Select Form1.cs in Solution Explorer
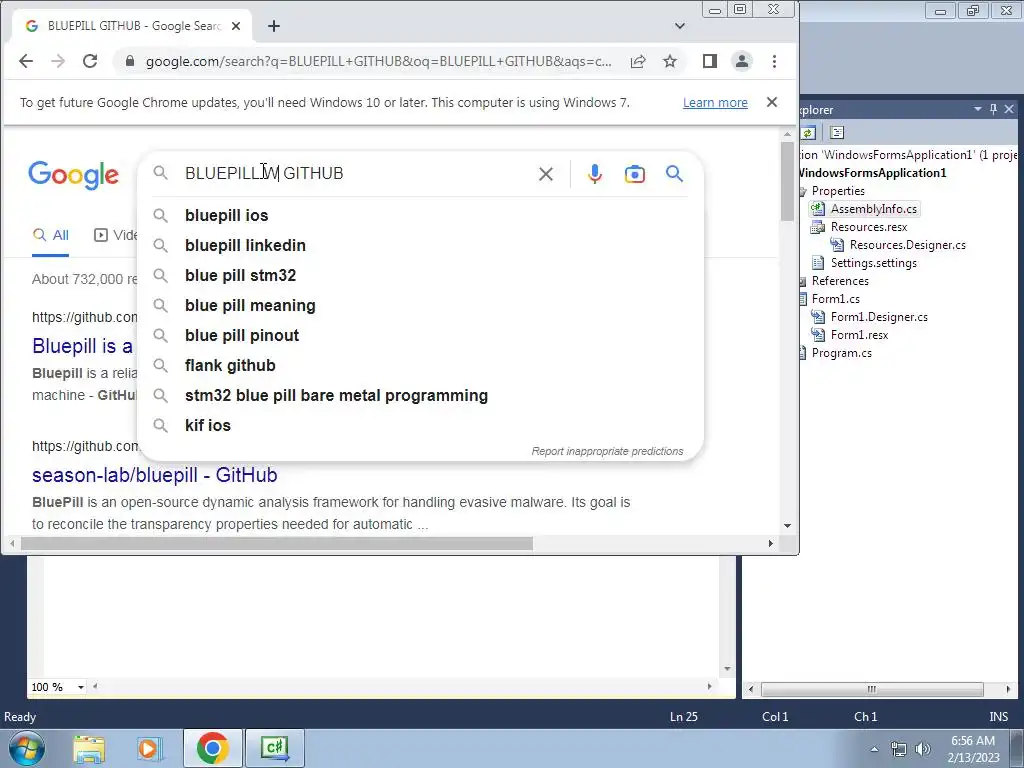 (x=835, y=298)
